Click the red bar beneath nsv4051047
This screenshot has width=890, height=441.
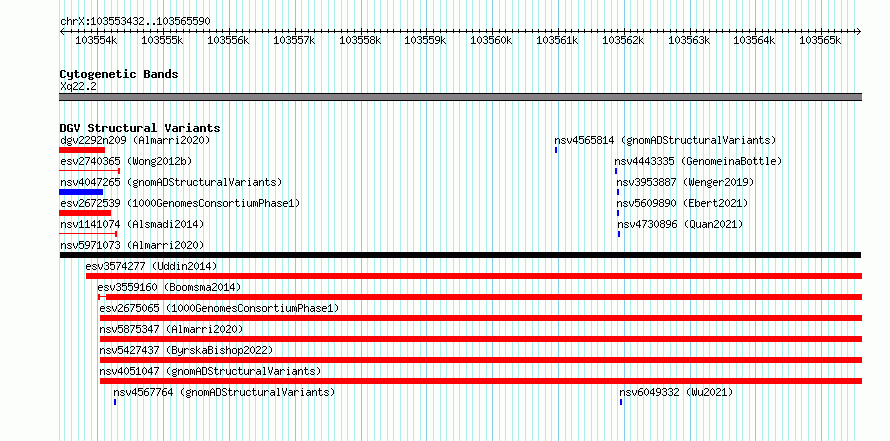click(x=481, y=381)
